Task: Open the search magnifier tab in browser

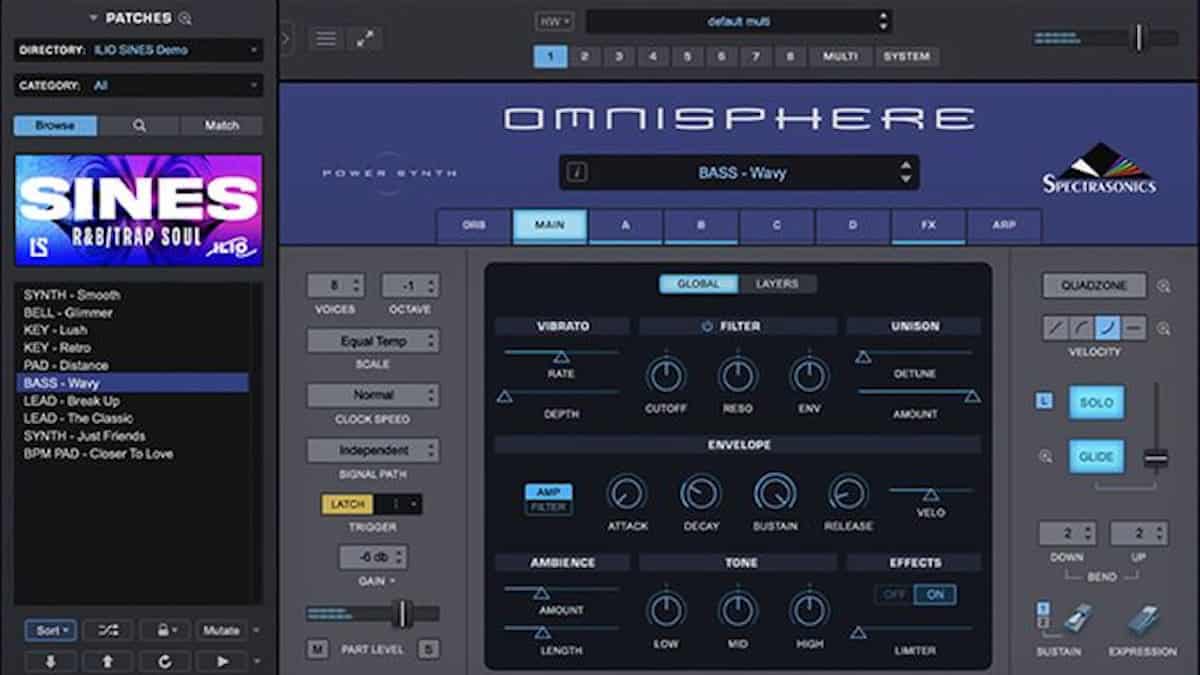Action: coord(139,126)
